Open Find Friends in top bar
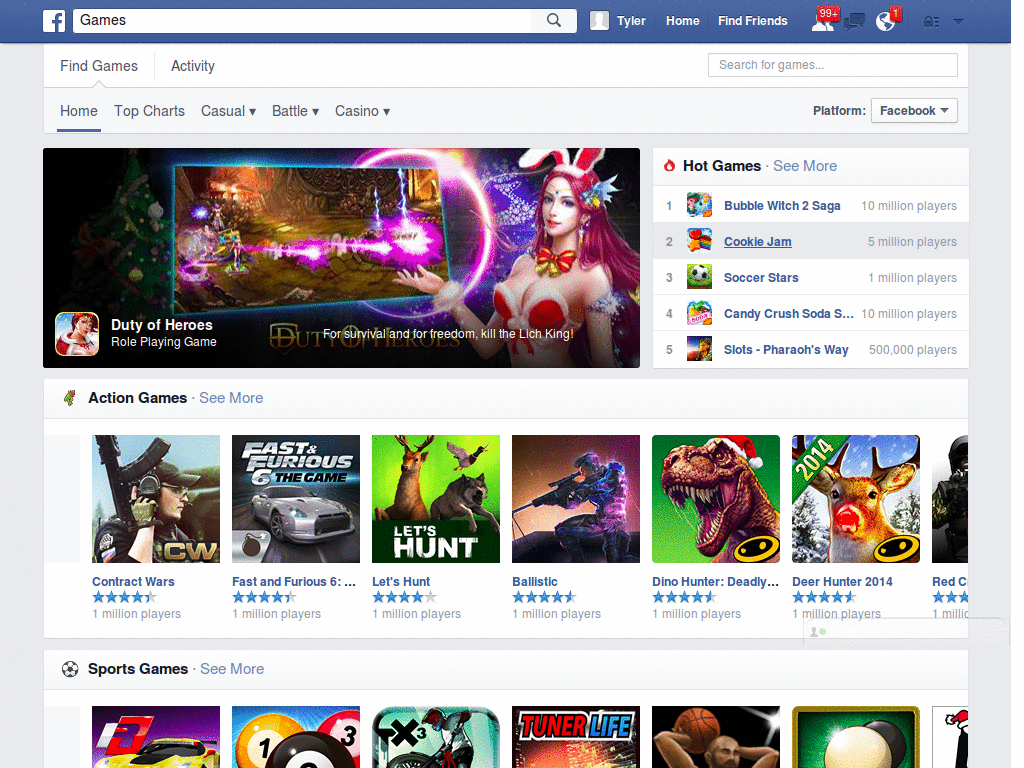Screen dimensions: 1024x768 click(x=752, y=21)
